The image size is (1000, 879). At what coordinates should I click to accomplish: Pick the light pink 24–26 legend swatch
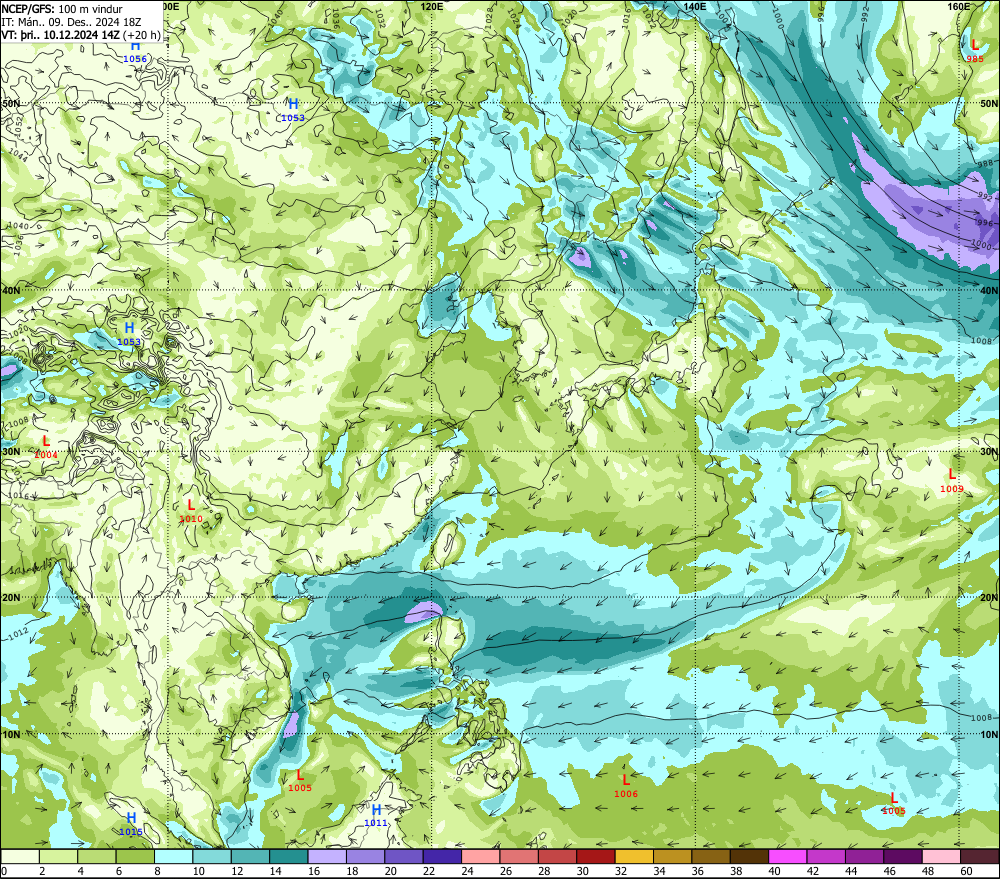click(481, 856)
